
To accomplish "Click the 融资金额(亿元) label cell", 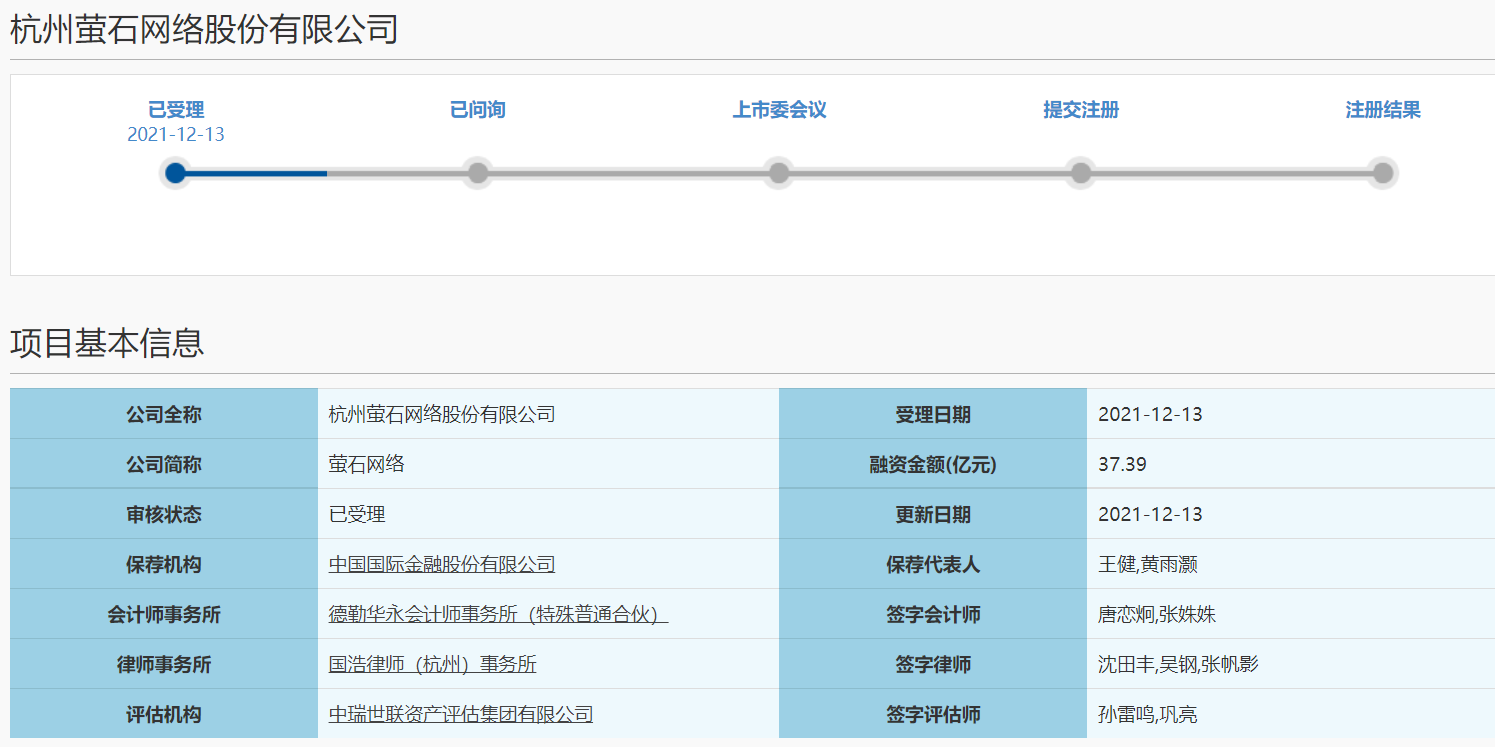I will 933,464.
